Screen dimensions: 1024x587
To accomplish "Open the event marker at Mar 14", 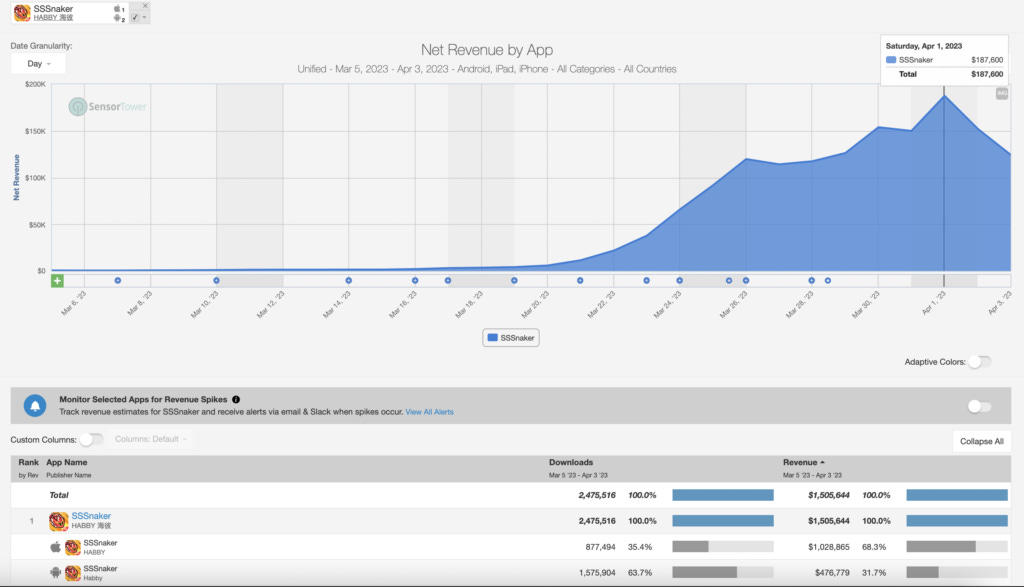I will (x=349, y=281).
